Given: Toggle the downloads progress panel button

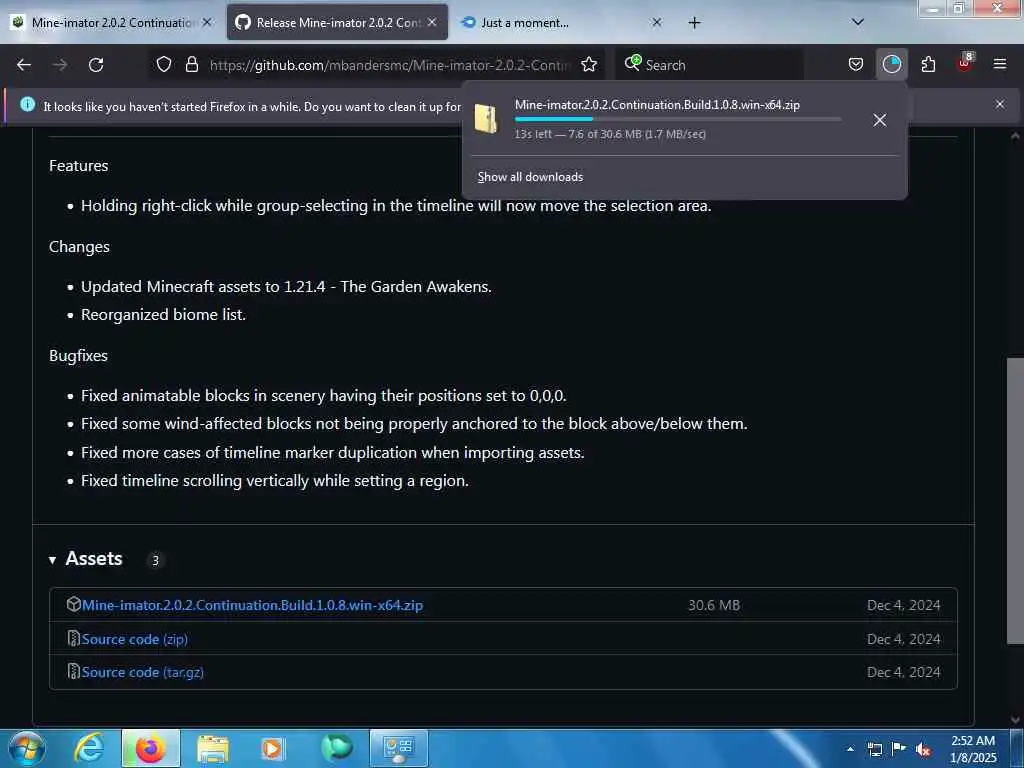Looking at the screenshot, I should point(891,64).
